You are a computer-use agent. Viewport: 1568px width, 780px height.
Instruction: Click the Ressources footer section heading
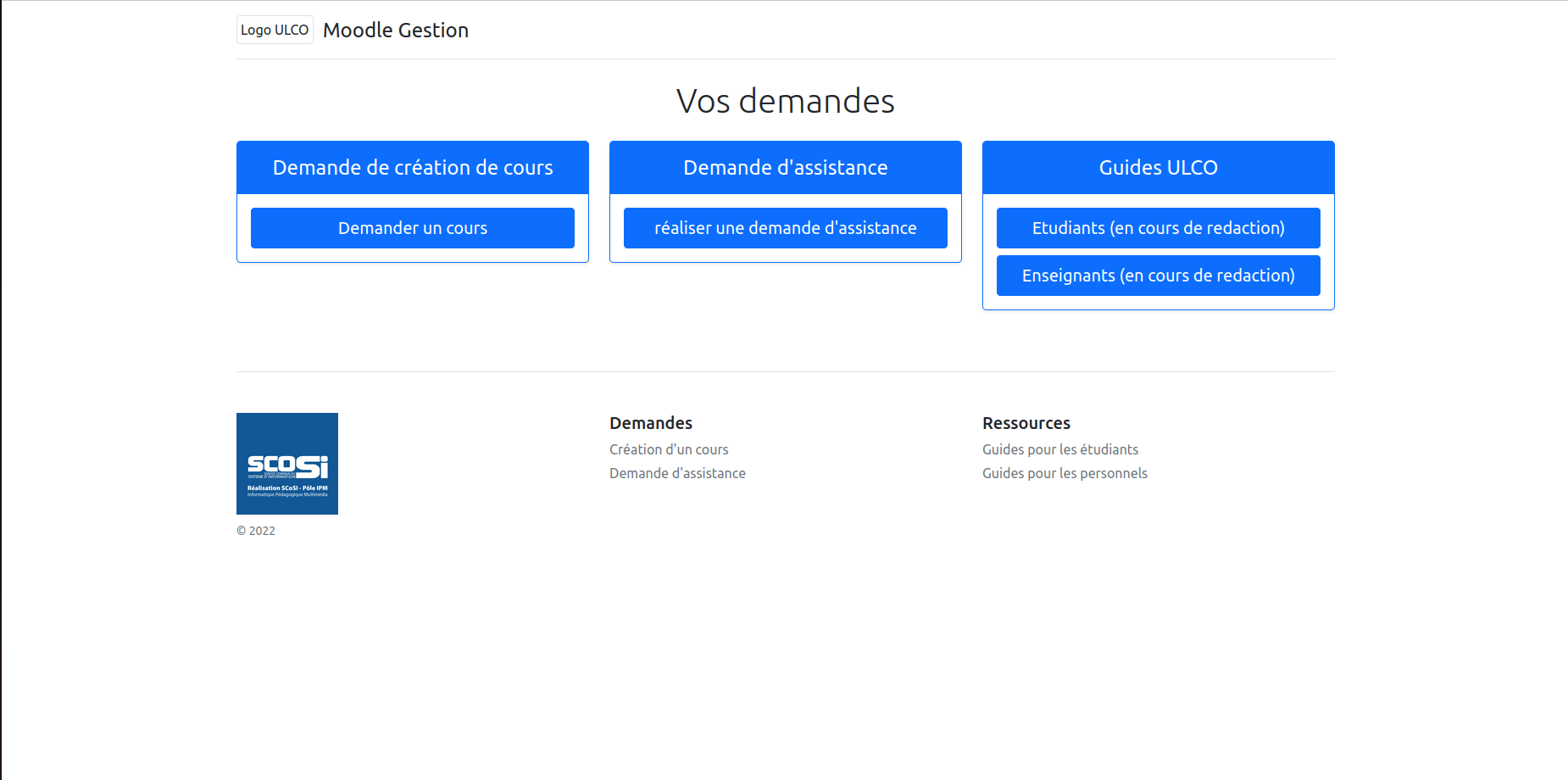pos(1026,423)
